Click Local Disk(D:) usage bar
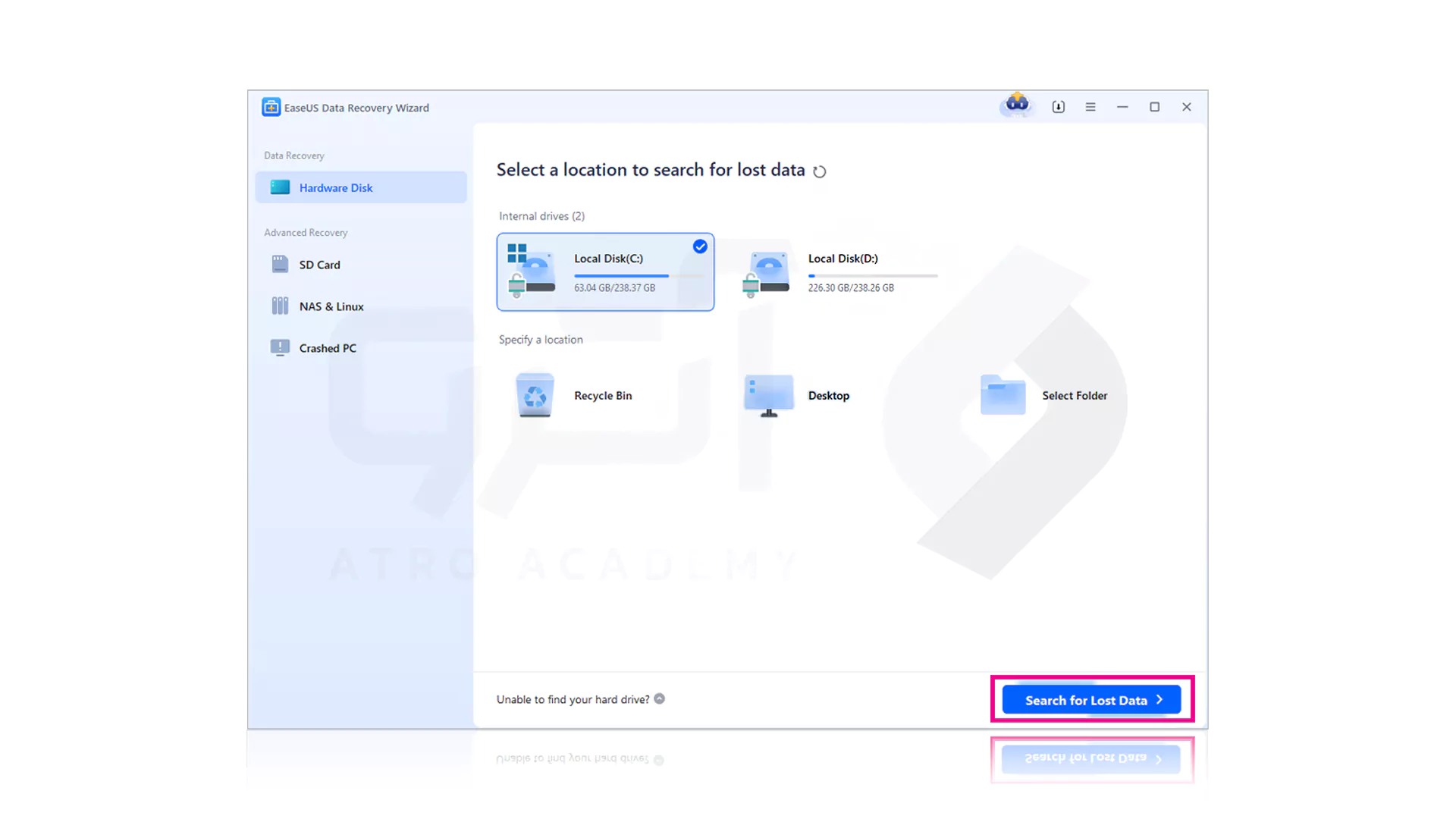This screenshot has width=1456, height=819. [873, 276]
